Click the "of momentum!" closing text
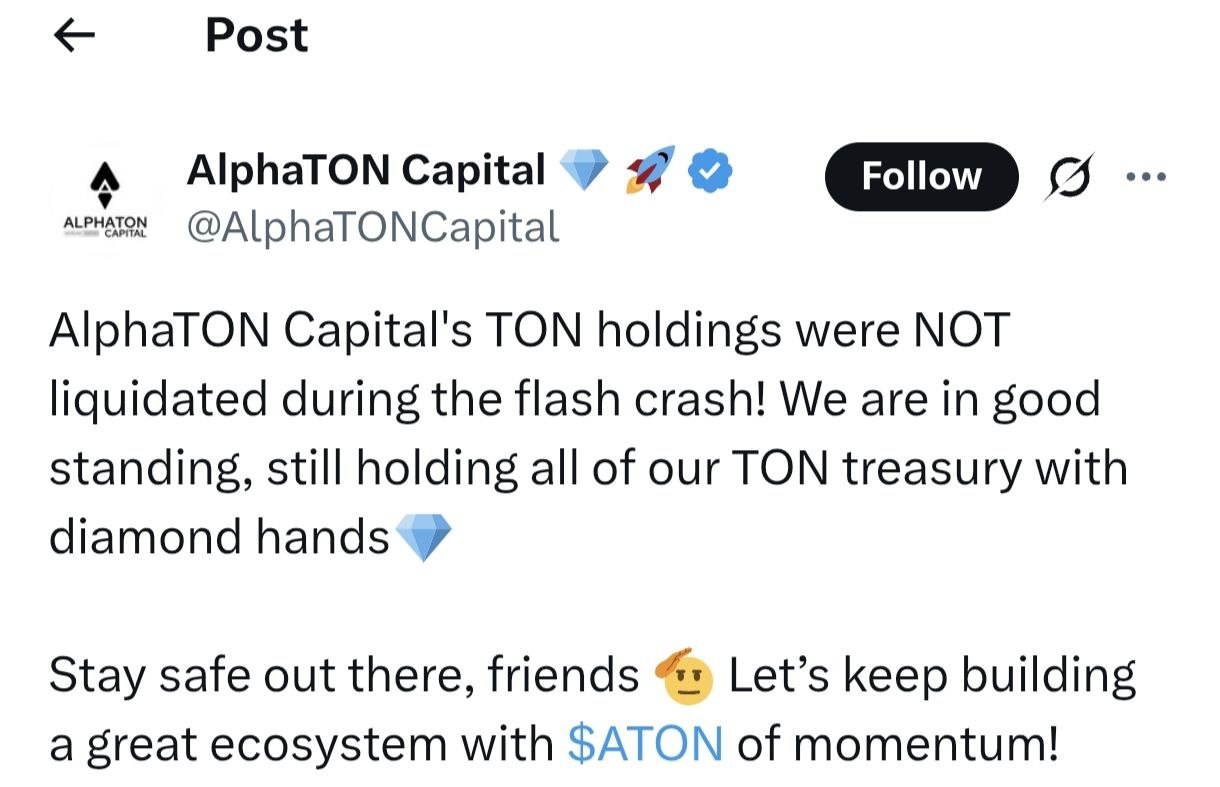The image size is (1220, 787). [896, 743]
